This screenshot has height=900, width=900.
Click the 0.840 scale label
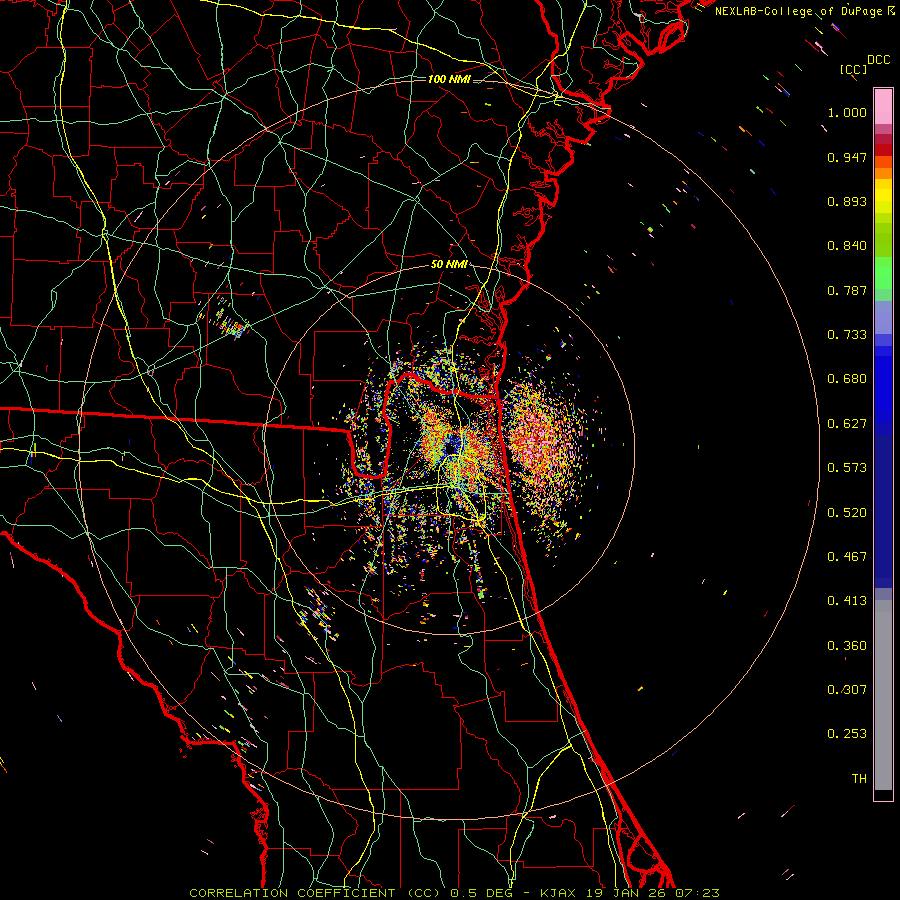(x=847, y=246)
